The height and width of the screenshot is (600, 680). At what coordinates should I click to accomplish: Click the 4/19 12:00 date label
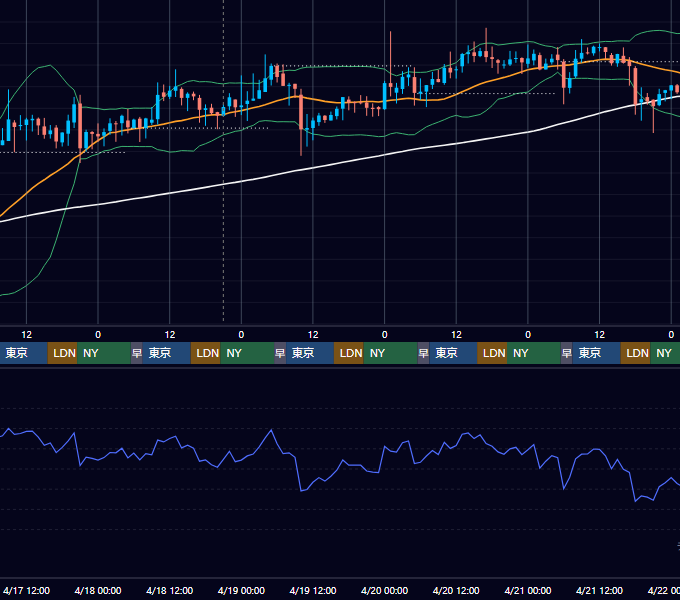(313, 590)
